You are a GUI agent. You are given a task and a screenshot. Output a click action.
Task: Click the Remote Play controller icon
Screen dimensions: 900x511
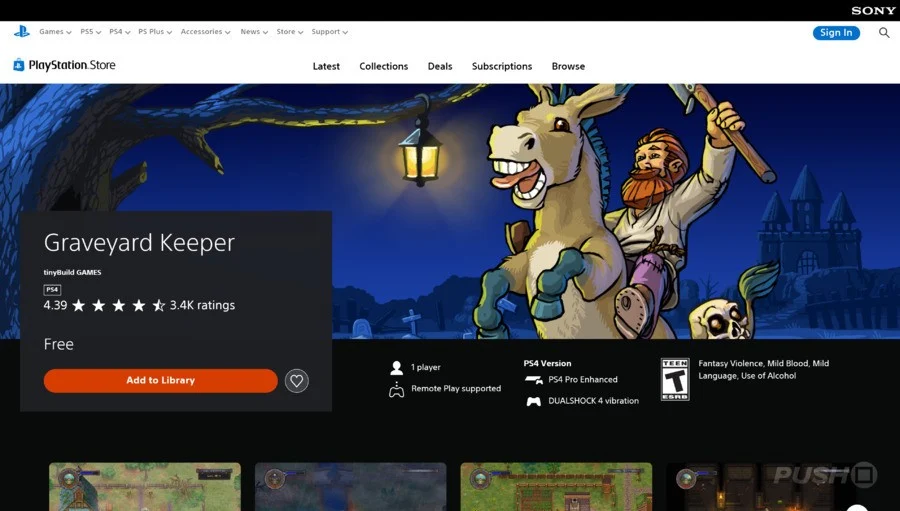point(396,389)
